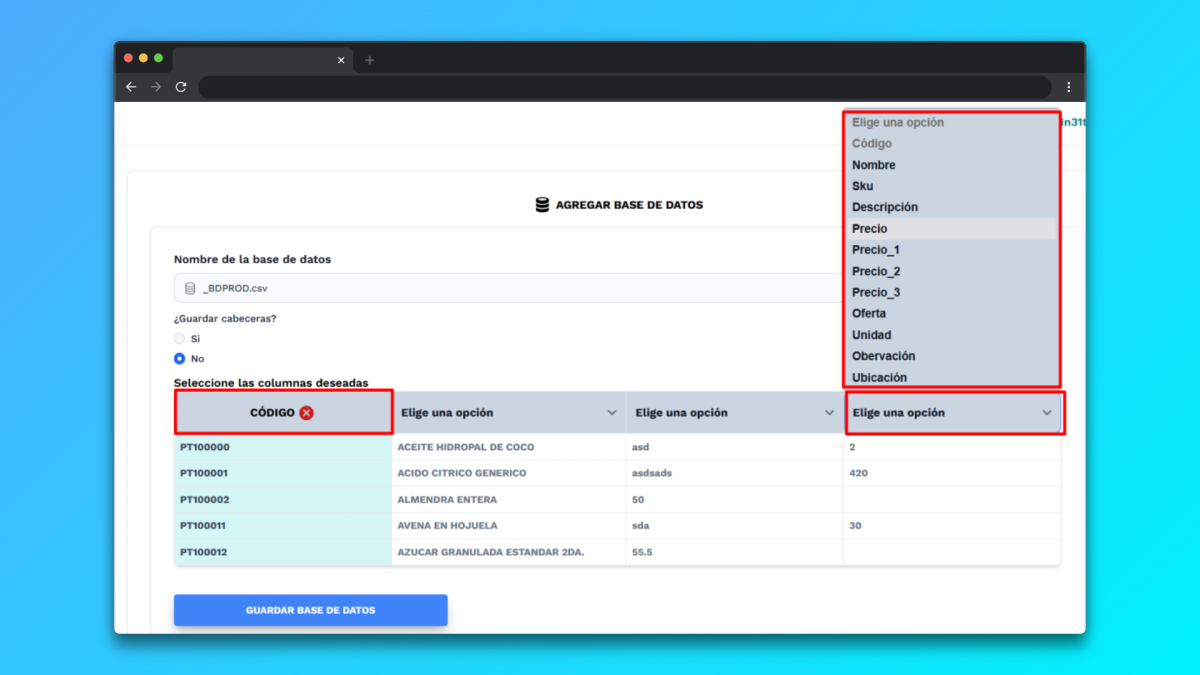The image size is (1200, 675).
Task: Click the browser forward arrow
Action: point(156,87)
